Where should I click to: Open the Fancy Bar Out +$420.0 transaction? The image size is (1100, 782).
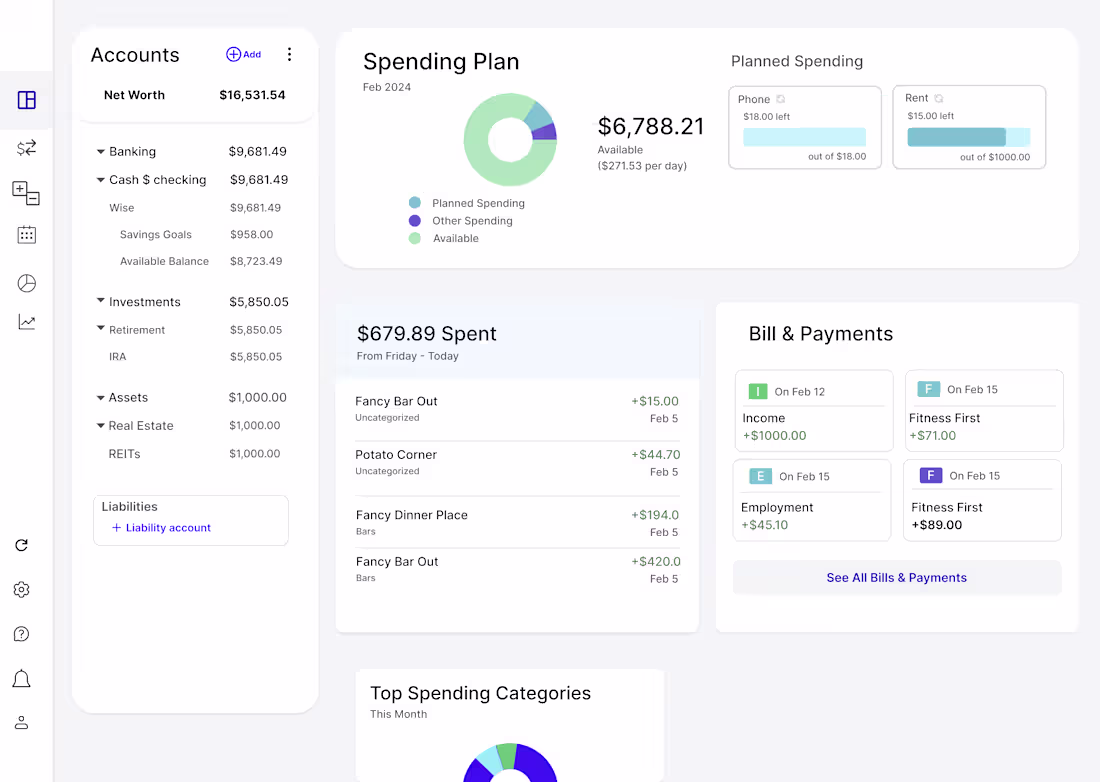tap(517, 569)
